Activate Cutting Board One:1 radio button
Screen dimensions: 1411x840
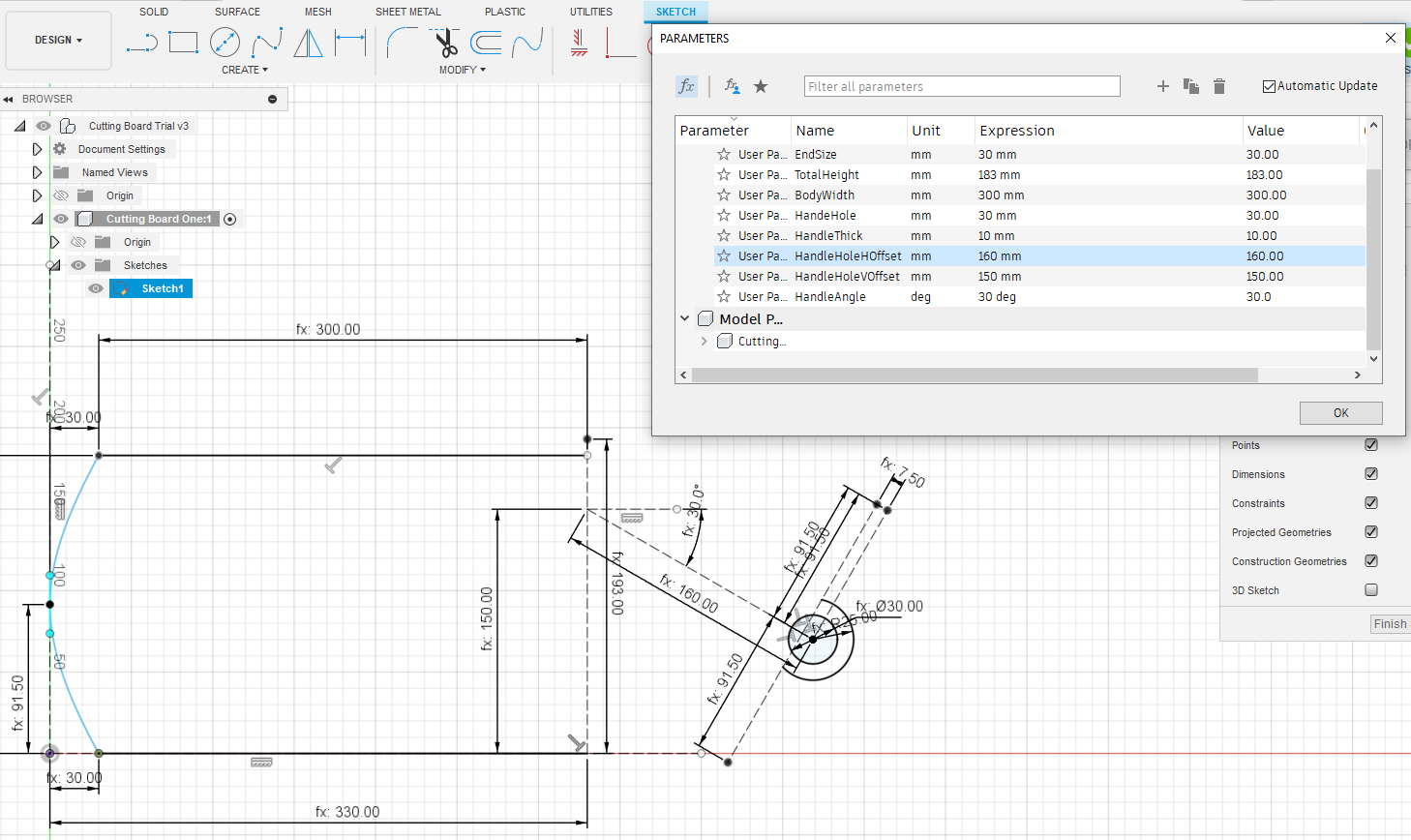pyautogui.click(x=230, y=219)
